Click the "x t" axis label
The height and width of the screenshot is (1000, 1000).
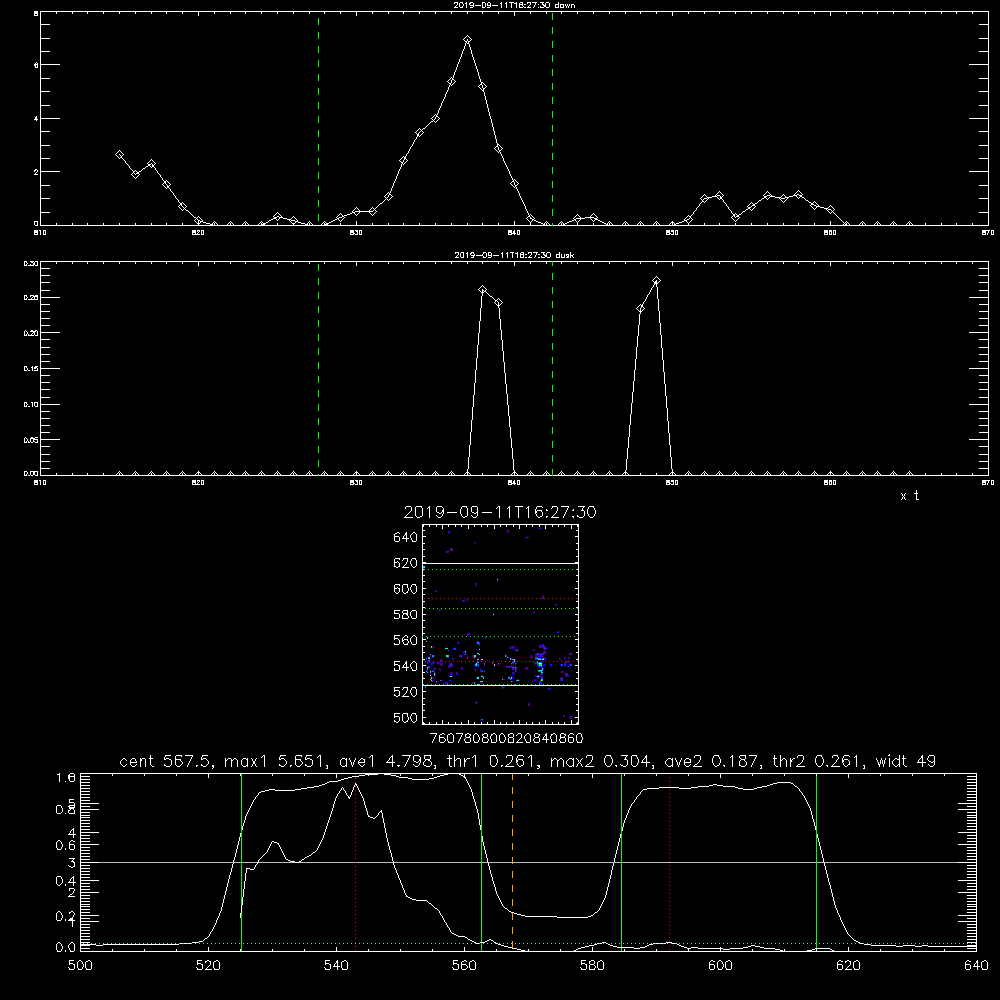[909, 496]
